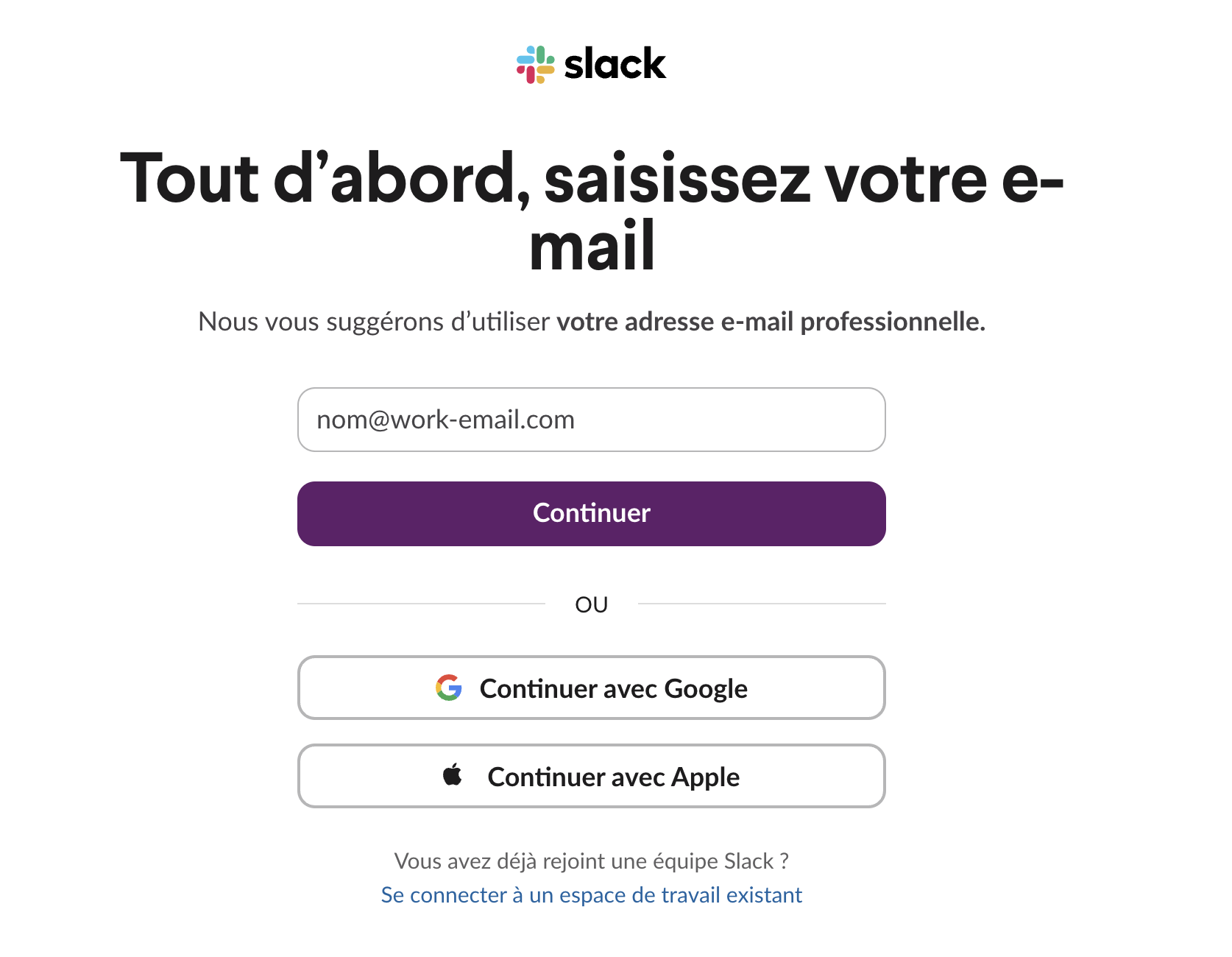The width and height of the screenshot is (1232, 957).
Task: Click the Google "G" icon
Action: pyautogui.click(x=448, y=688)
